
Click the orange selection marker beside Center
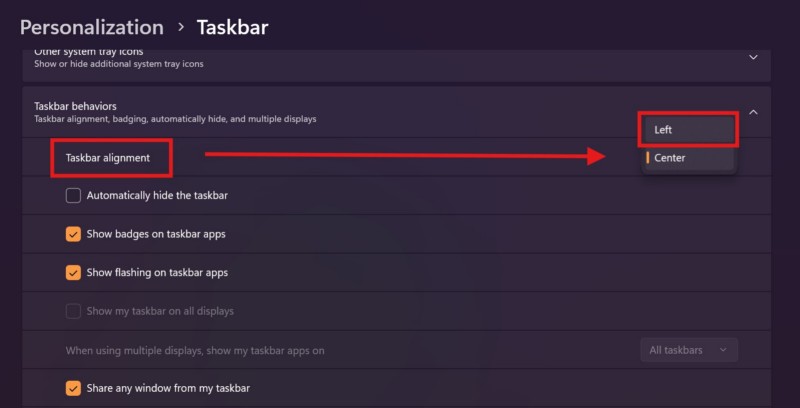648,158
